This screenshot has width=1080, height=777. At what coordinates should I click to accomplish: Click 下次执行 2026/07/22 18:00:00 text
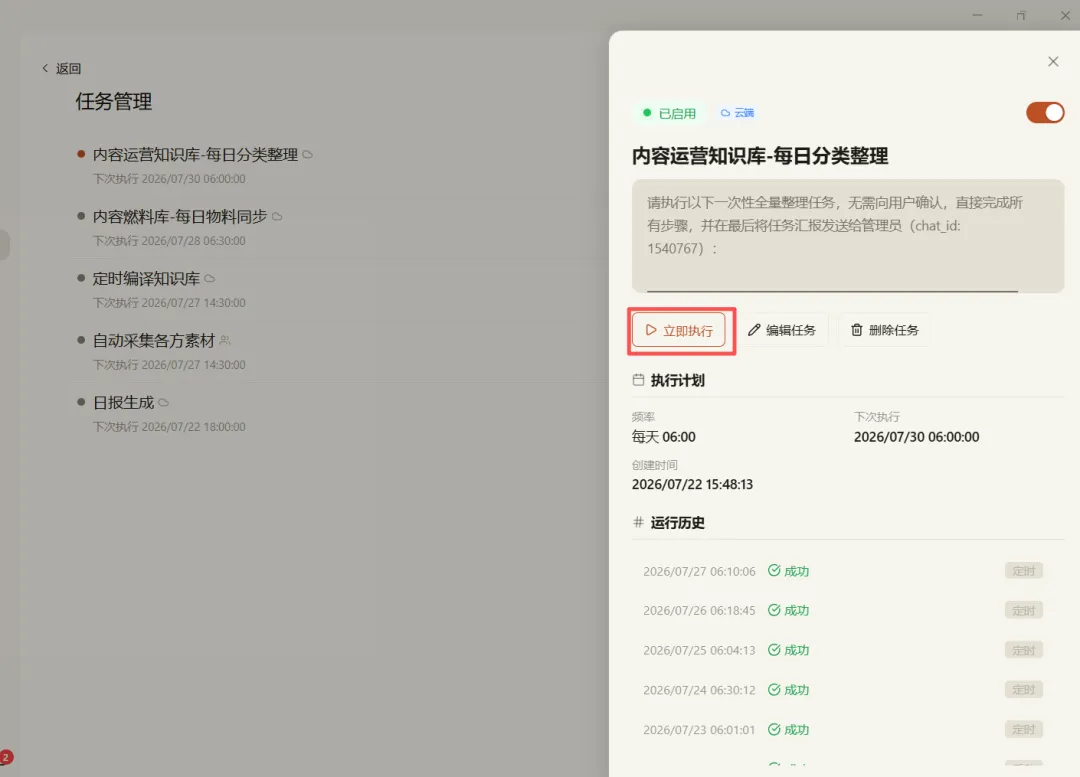pos(169,426)
